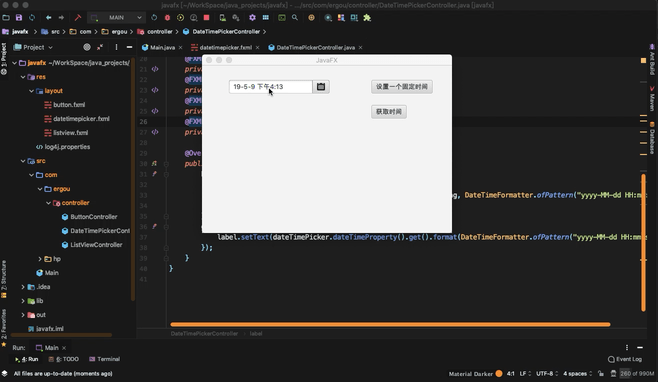Click the 获取时间 button
The width and height of the screenshot is (658, 382).
389,112
